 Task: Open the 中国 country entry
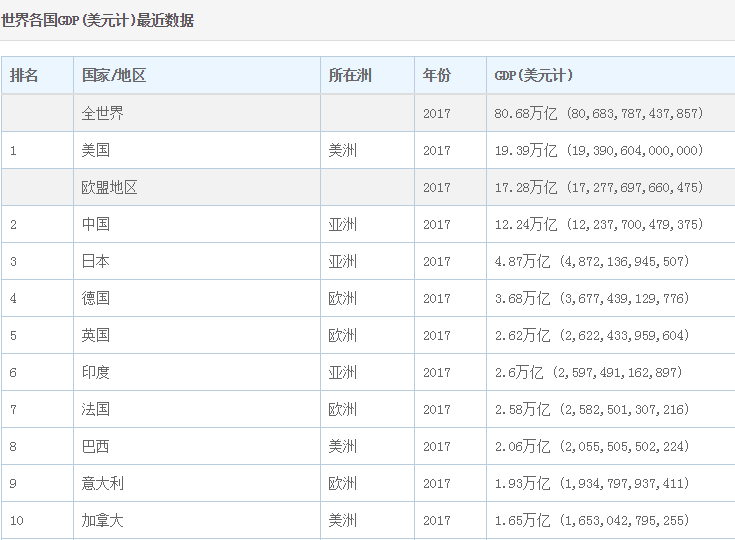tap(96, 224)
